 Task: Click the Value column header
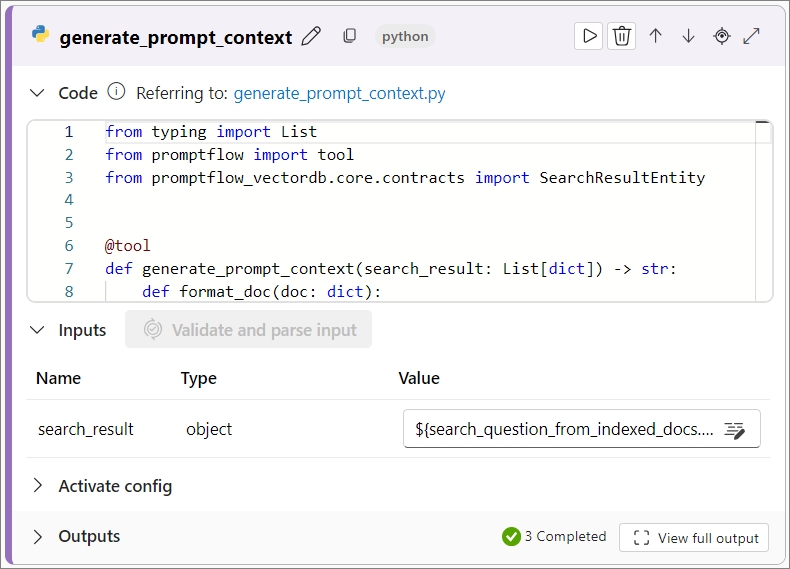pyautogui.click(x=419, y=378)
